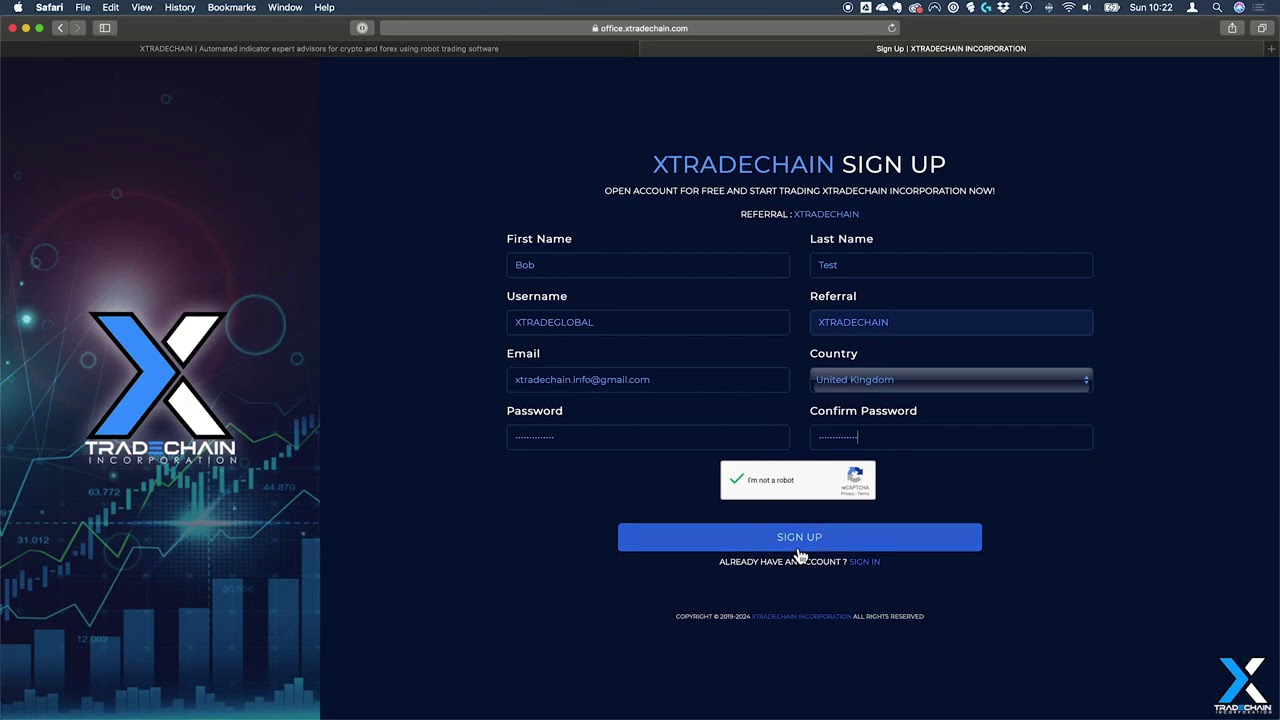
Task: Show all tabs overview button
Action: click(x=1262, y=28)
